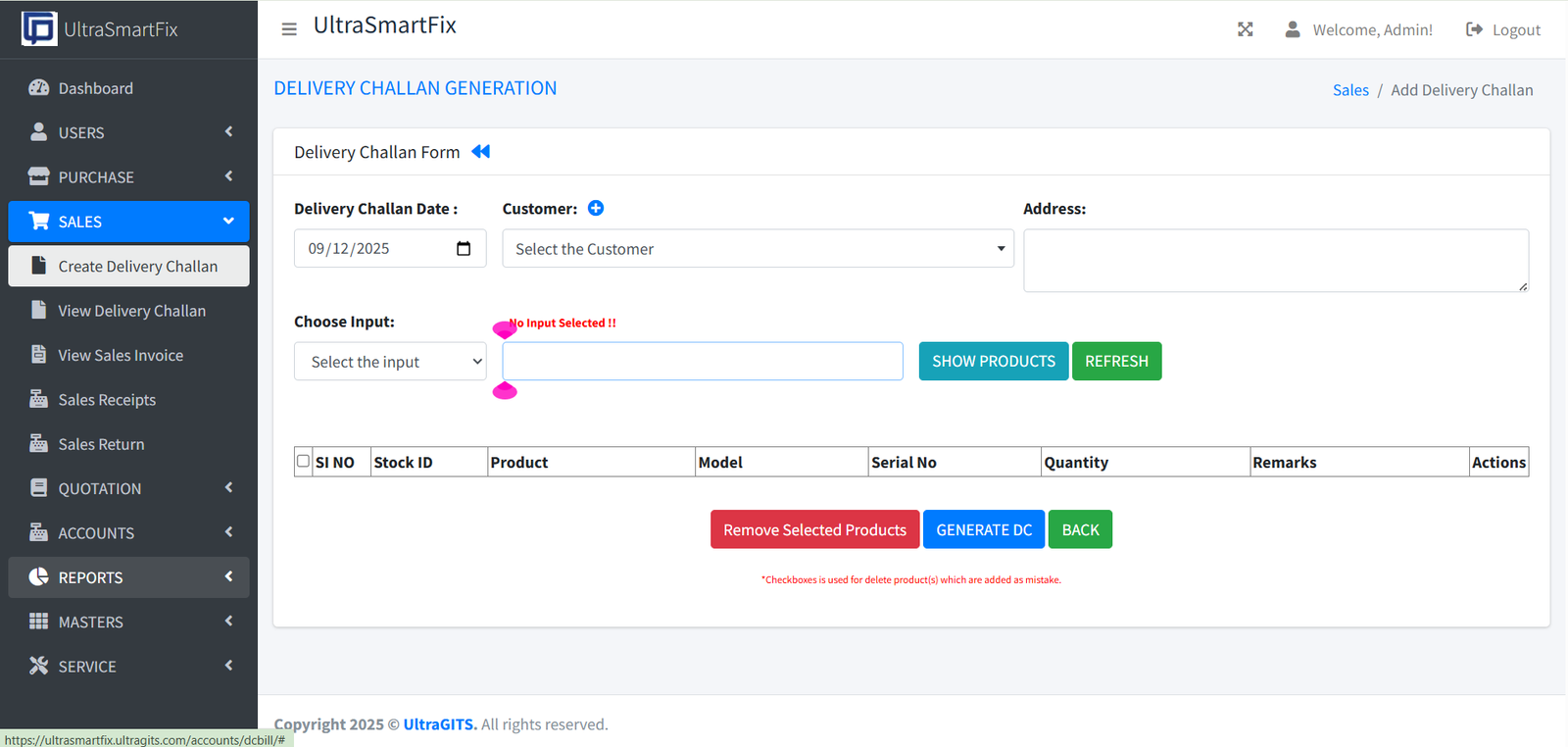Expand the USERS menu chevron
This screenshot has width=1568, height=747.
(229, 131)
